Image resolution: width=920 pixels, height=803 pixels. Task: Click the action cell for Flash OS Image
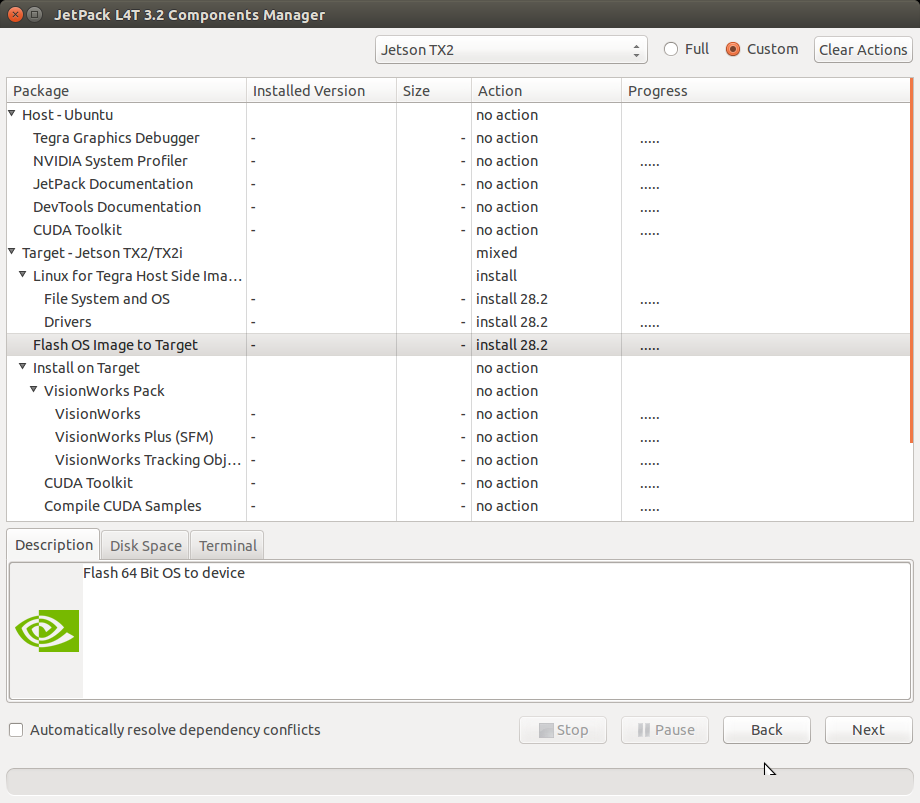pyautogui.click(x=545, y=345)
